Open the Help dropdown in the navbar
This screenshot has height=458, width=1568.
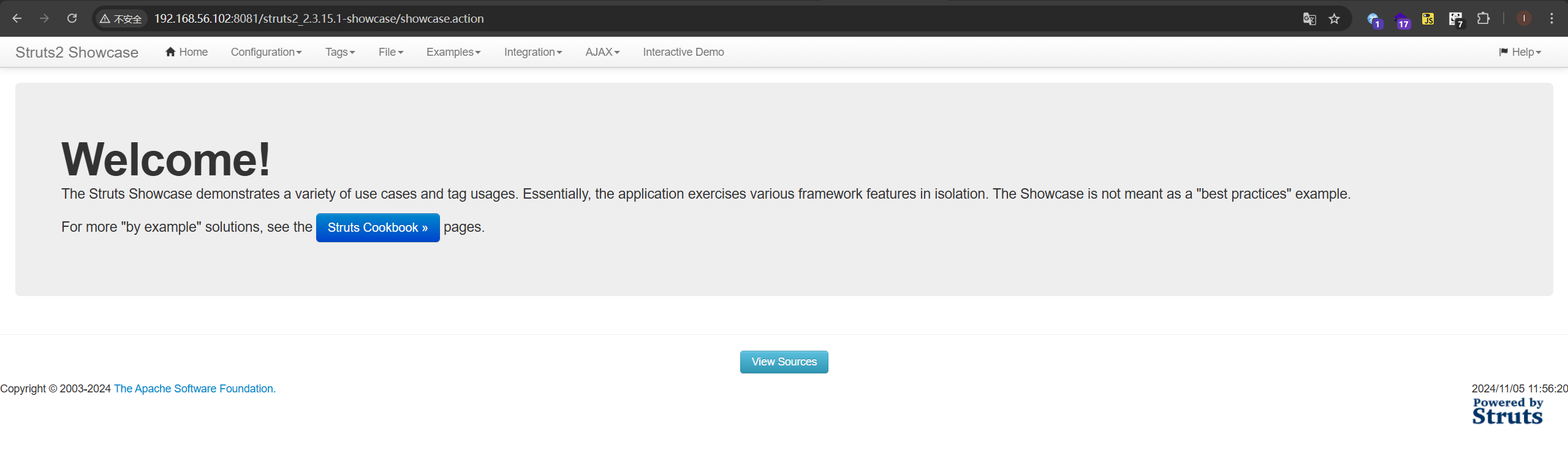click(1520, 52)
